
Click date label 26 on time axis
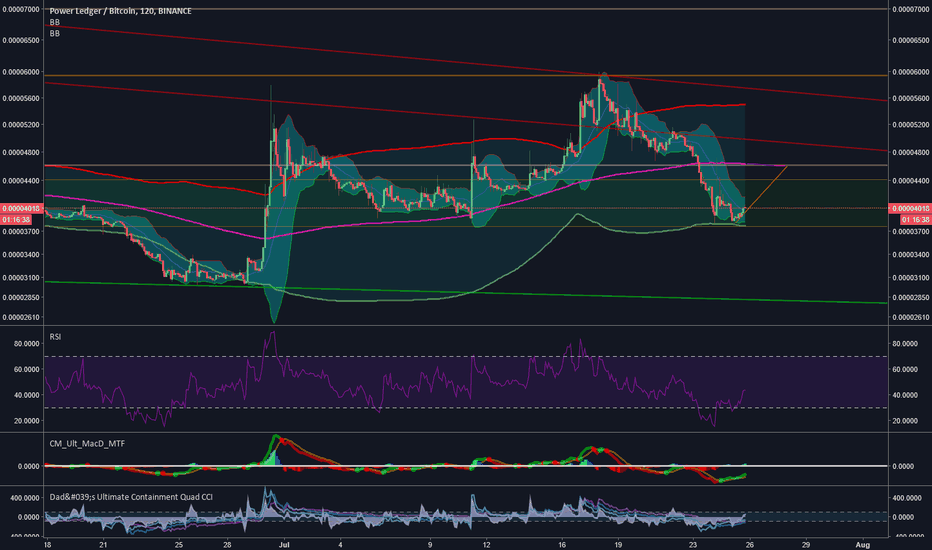click(750, 544)
